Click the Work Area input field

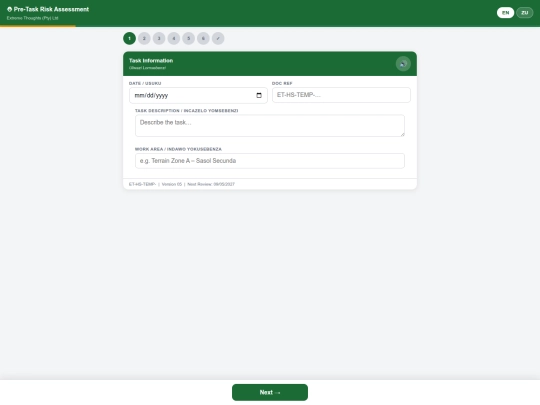point(270,161)
